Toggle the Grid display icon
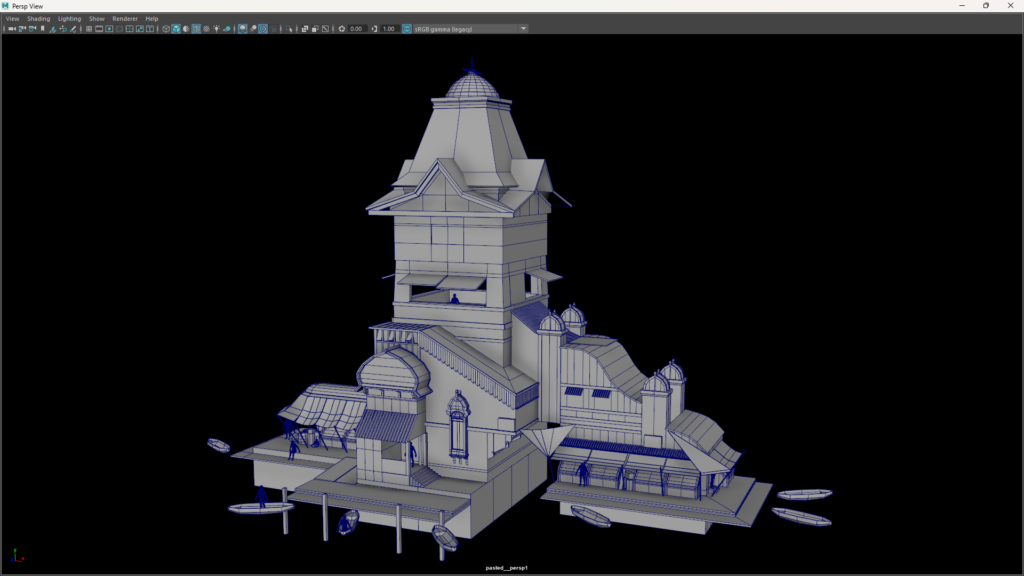This screenshot has height=576, width=1024. click(89, 29)
